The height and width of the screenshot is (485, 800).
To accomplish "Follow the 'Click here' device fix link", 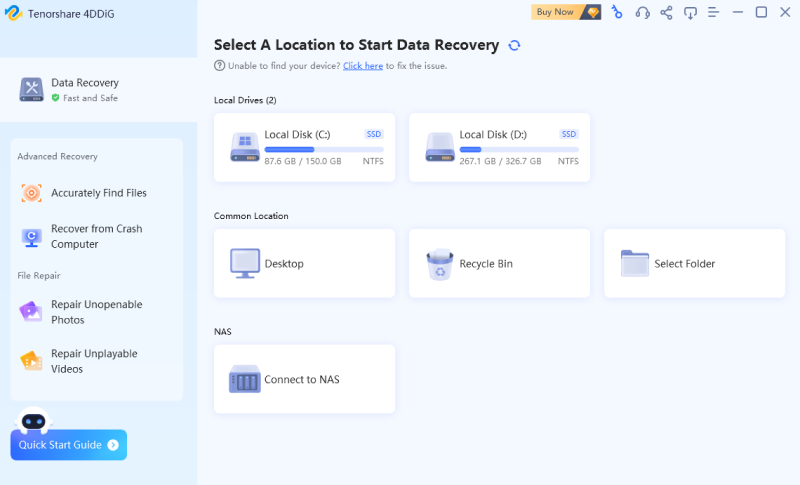I will (x=362, y=66).
